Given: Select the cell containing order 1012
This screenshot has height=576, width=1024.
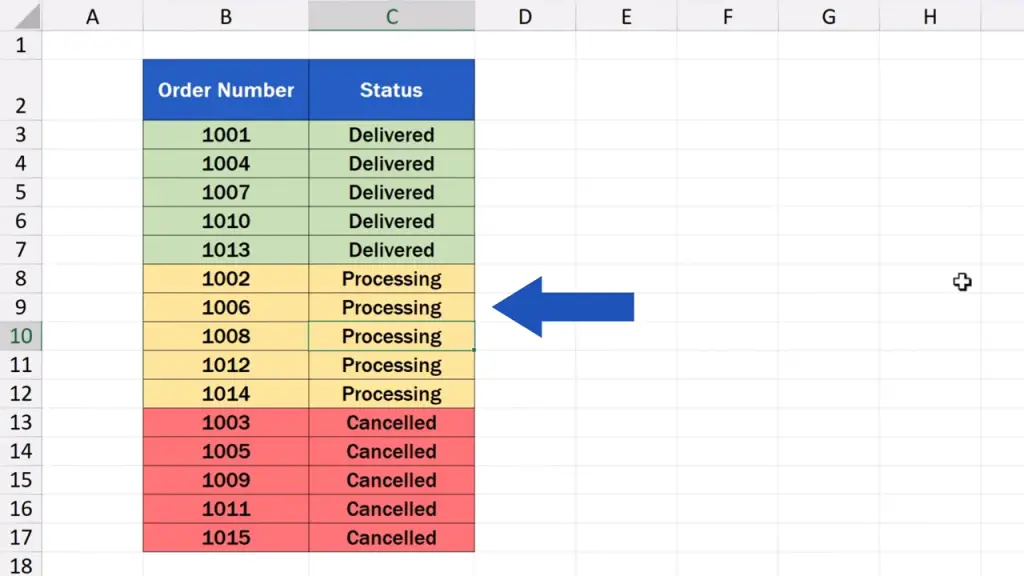Looking at the screenshot, I should point(226,365).
